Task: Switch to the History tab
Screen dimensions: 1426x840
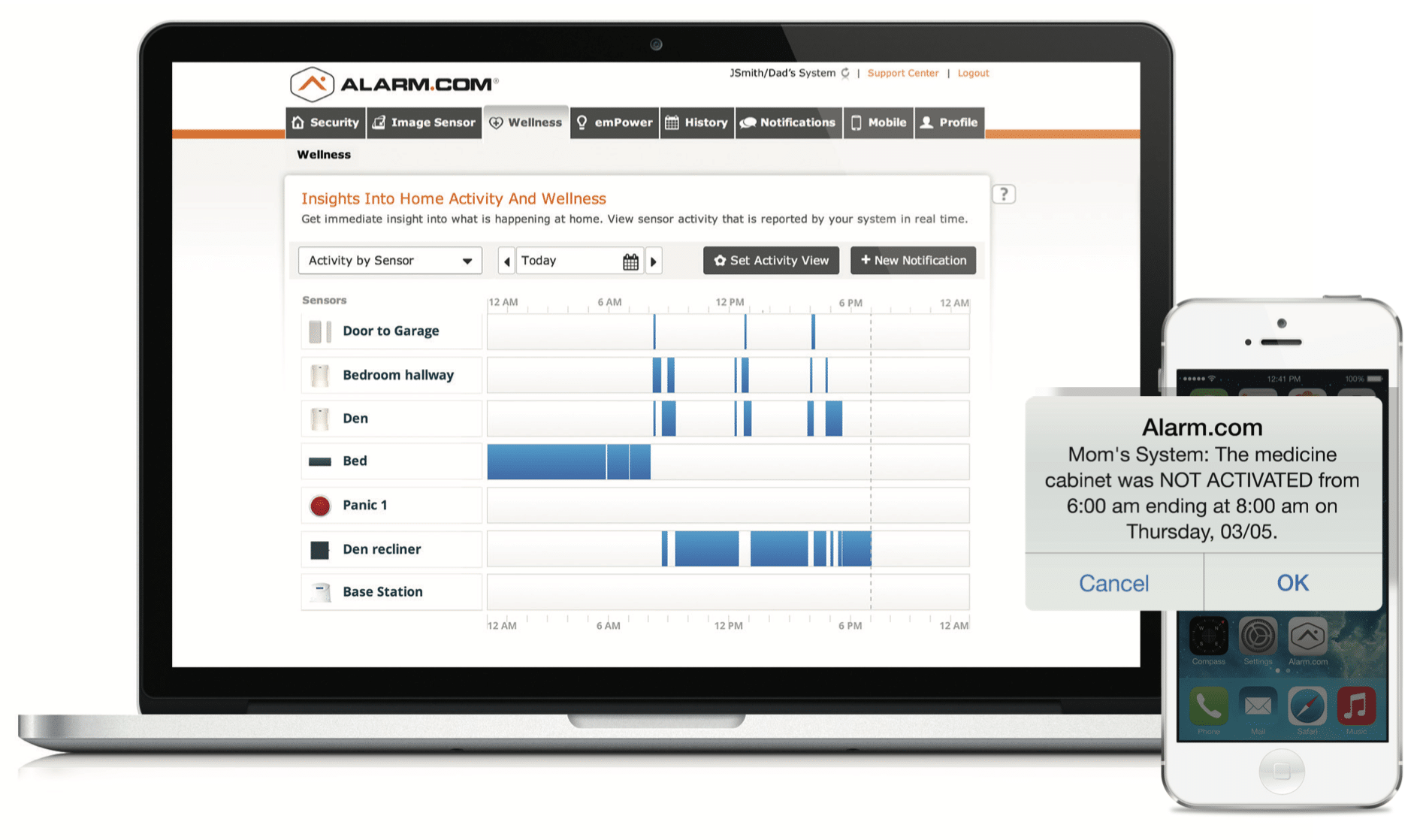Action: coord(697,122)
